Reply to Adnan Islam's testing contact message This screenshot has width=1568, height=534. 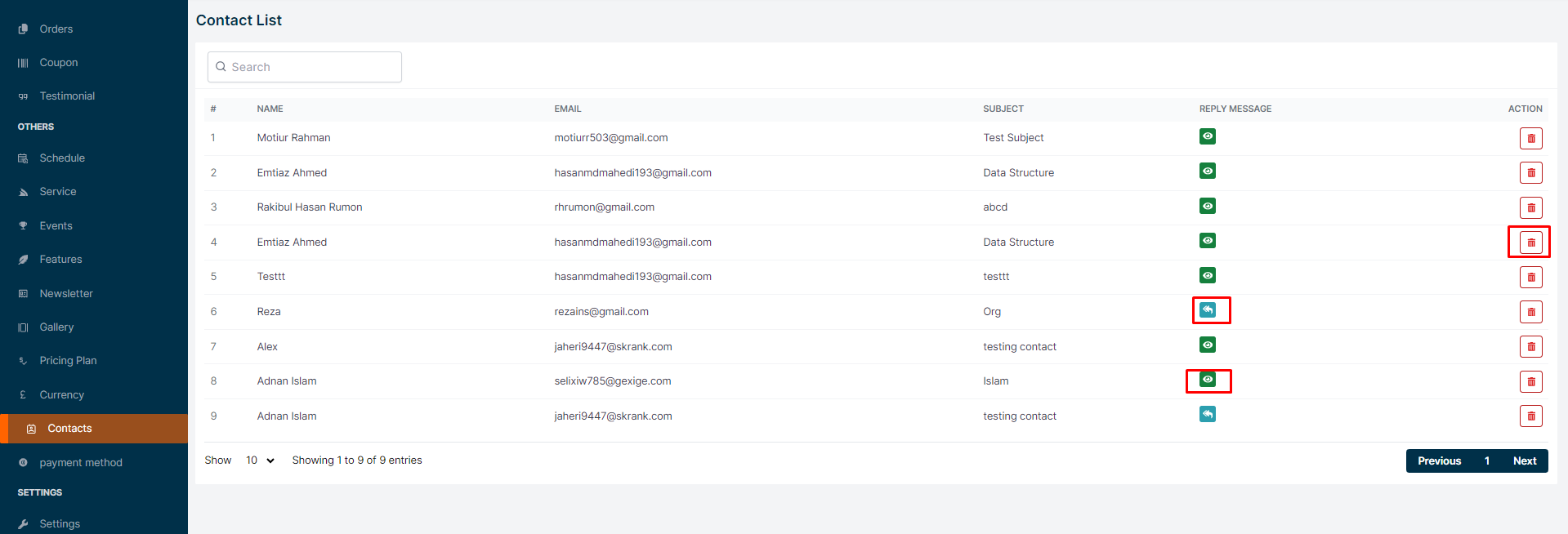(x=1207, y=414)
